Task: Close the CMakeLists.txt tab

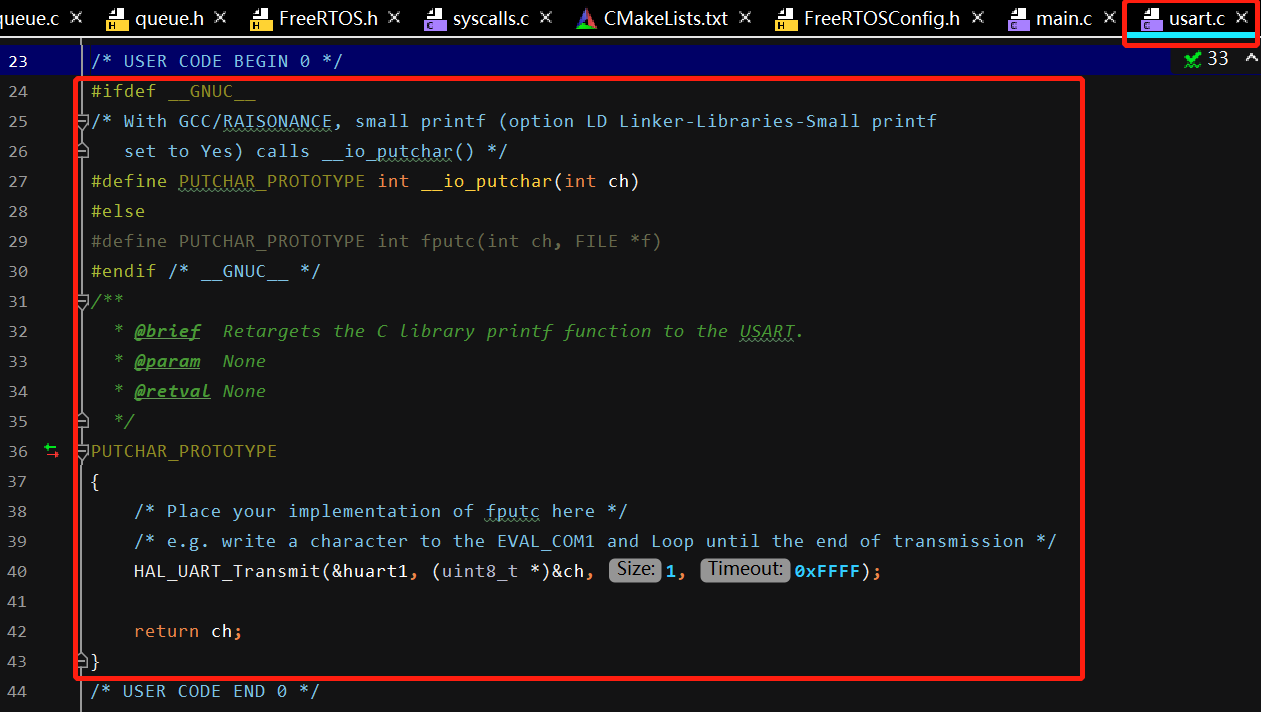Action: tap(747, 17)
